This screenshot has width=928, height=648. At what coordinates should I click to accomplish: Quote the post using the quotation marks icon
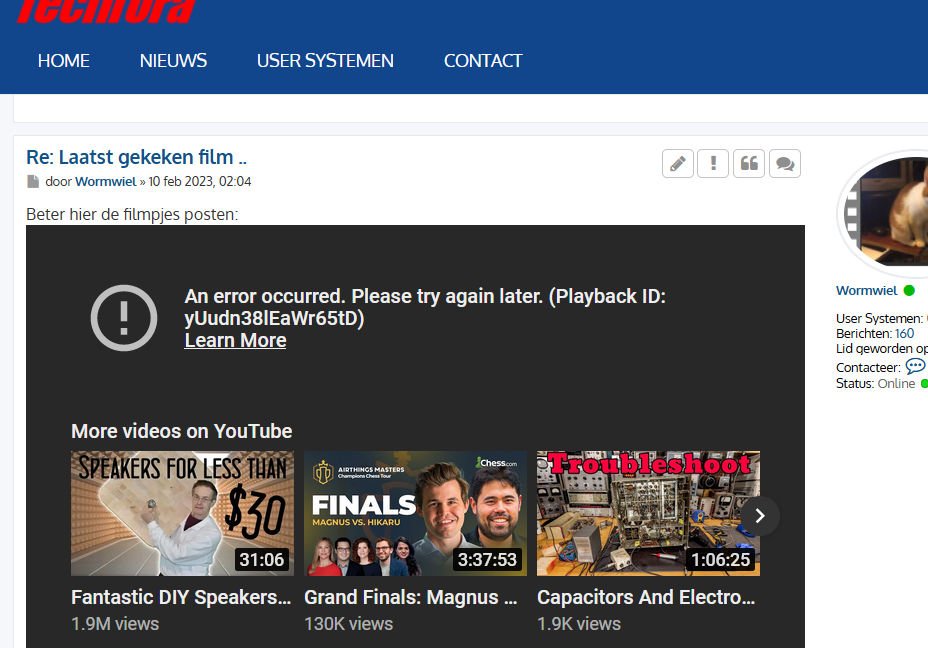[749, 163]
